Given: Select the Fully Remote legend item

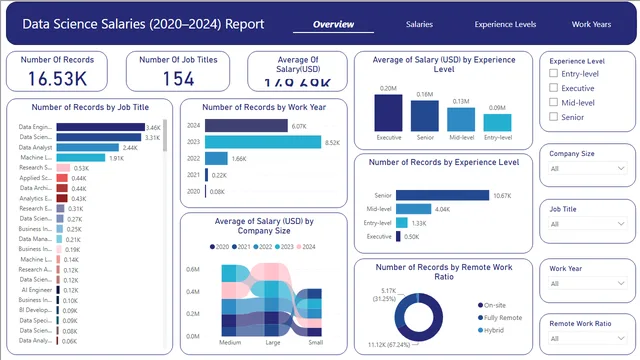Looking at the screenshot, I should (x=500, y=318).
